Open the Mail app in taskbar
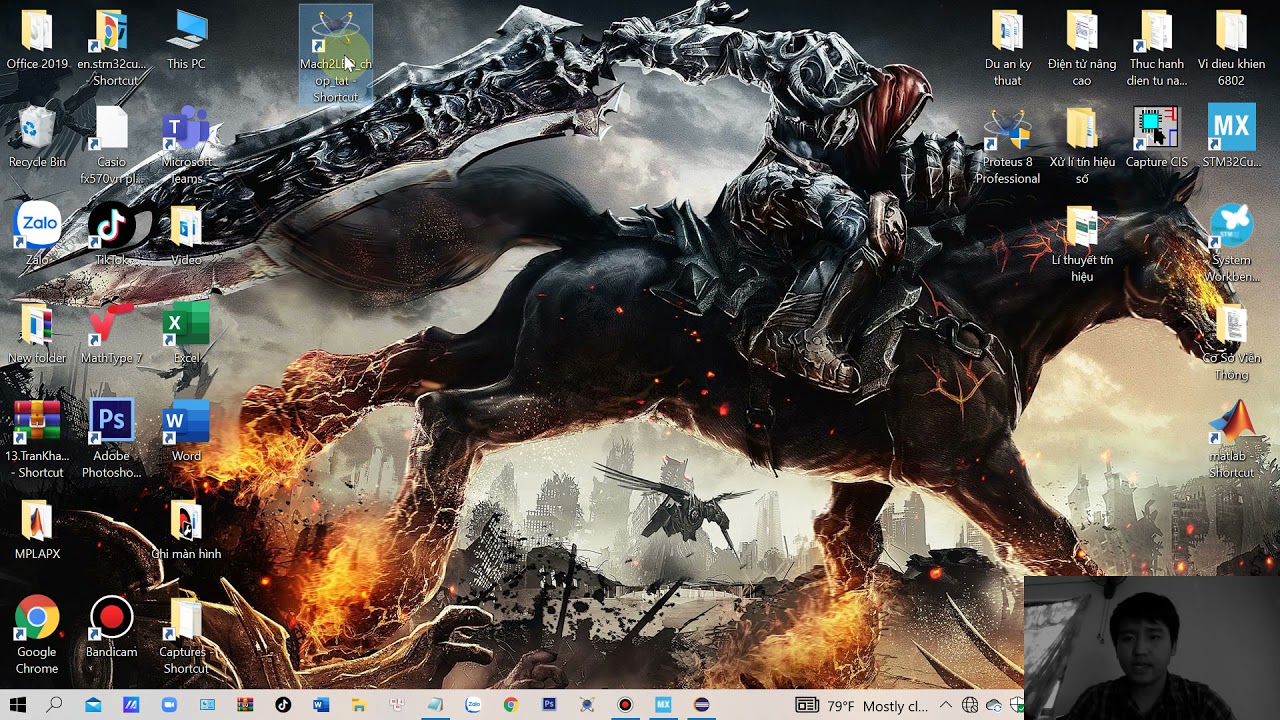This screenshot has width=1280, height=720. (92, 705)
